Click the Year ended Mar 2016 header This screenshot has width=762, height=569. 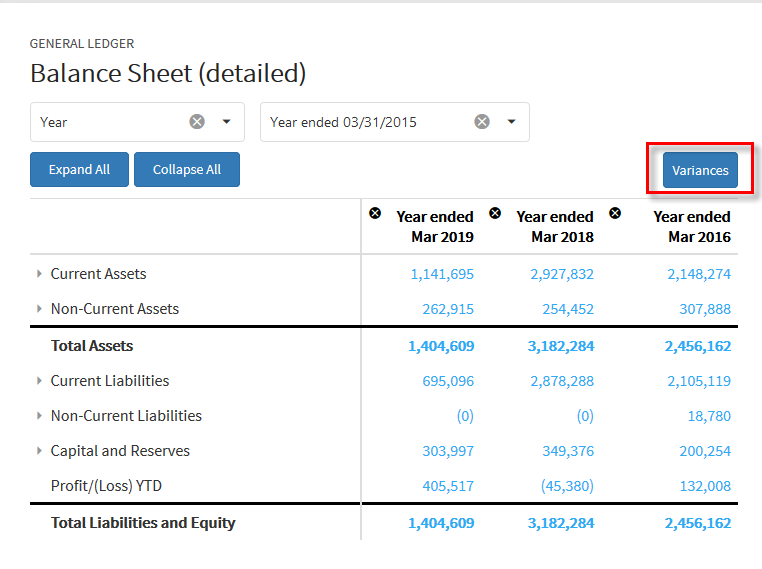click(692, 226)
